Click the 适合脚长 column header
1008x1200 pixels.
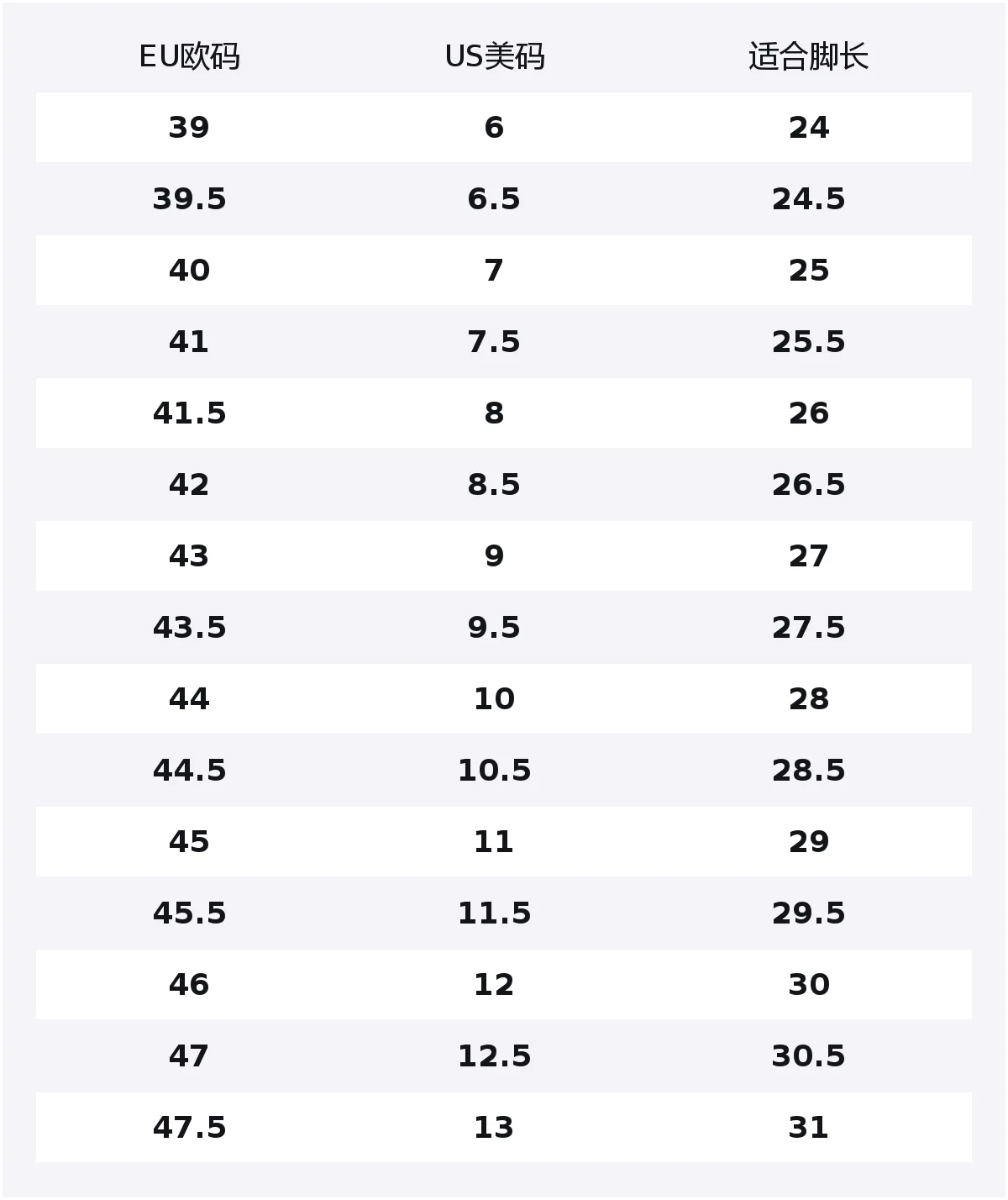(808, 56)
